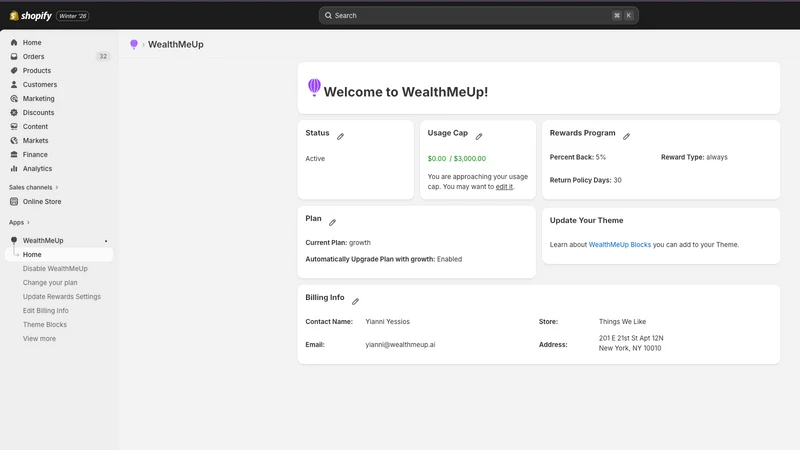Open the Orders count badge showing 32

103,57
